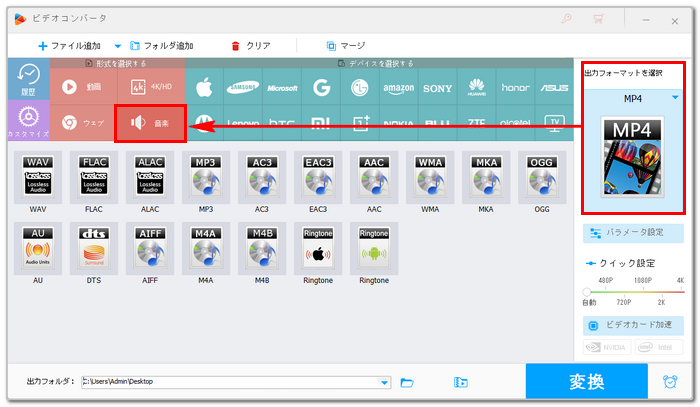Expand the MP4 output format dropdown
Viewport: 700px width, 407px height.
point(675,98)
